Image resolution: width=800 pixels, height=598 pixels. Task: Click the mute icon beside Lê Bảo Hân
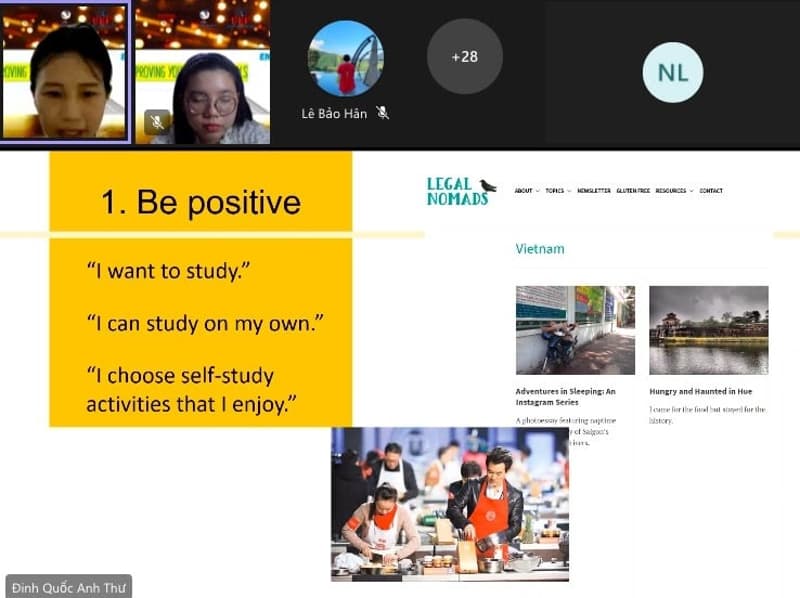click(x=382, y=113)
